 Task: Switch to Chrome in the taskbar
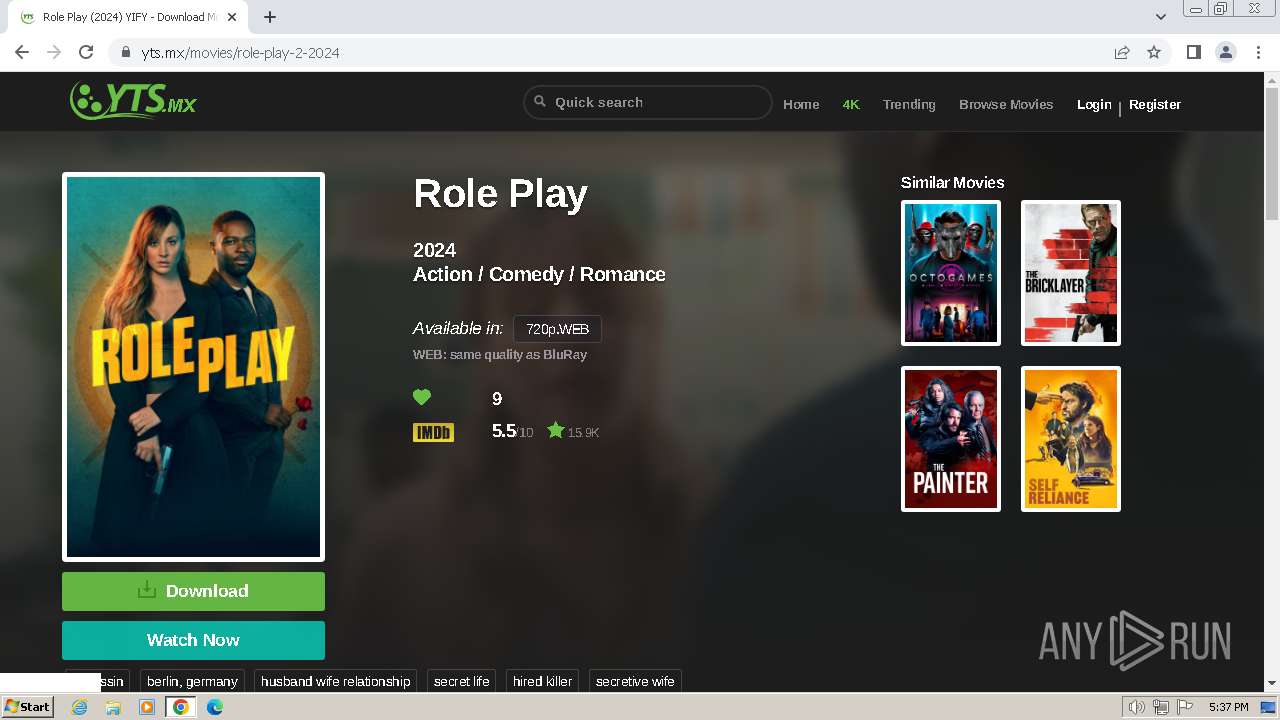(x=181, y=707)
